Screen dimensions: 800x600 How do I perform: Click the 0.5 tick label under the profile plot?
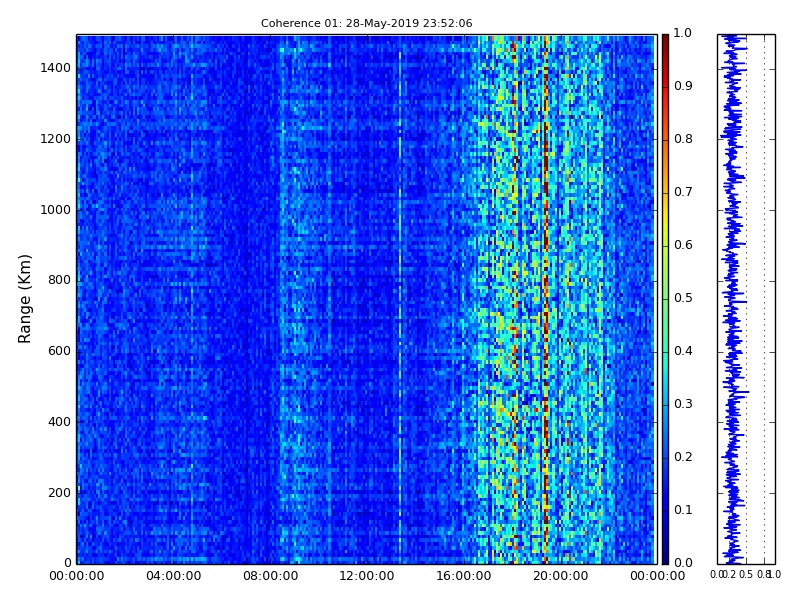tap(746, 575)
